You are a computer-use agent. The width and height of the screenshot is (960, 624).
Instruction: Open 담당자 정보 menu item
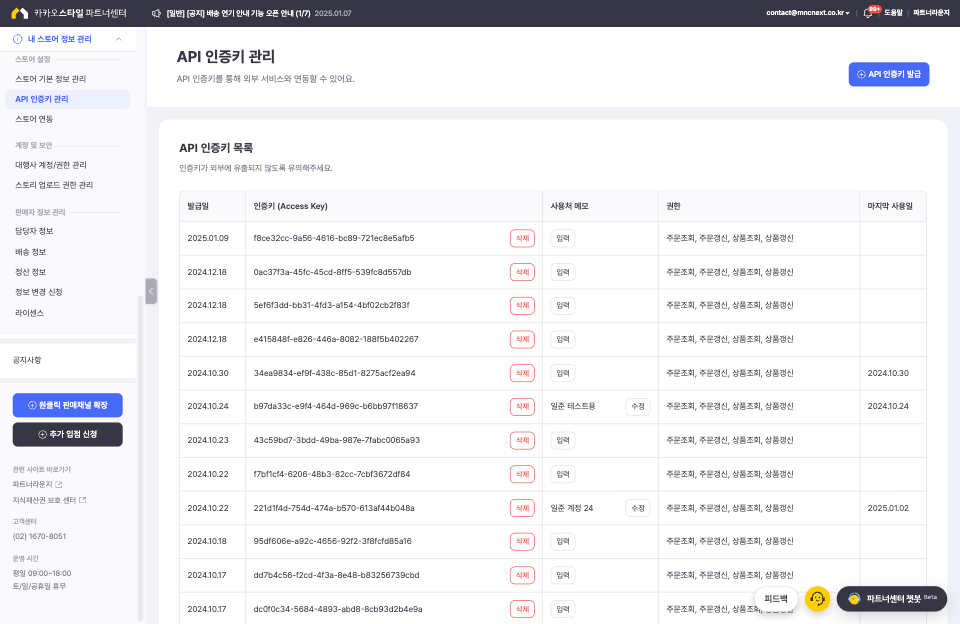34,231
